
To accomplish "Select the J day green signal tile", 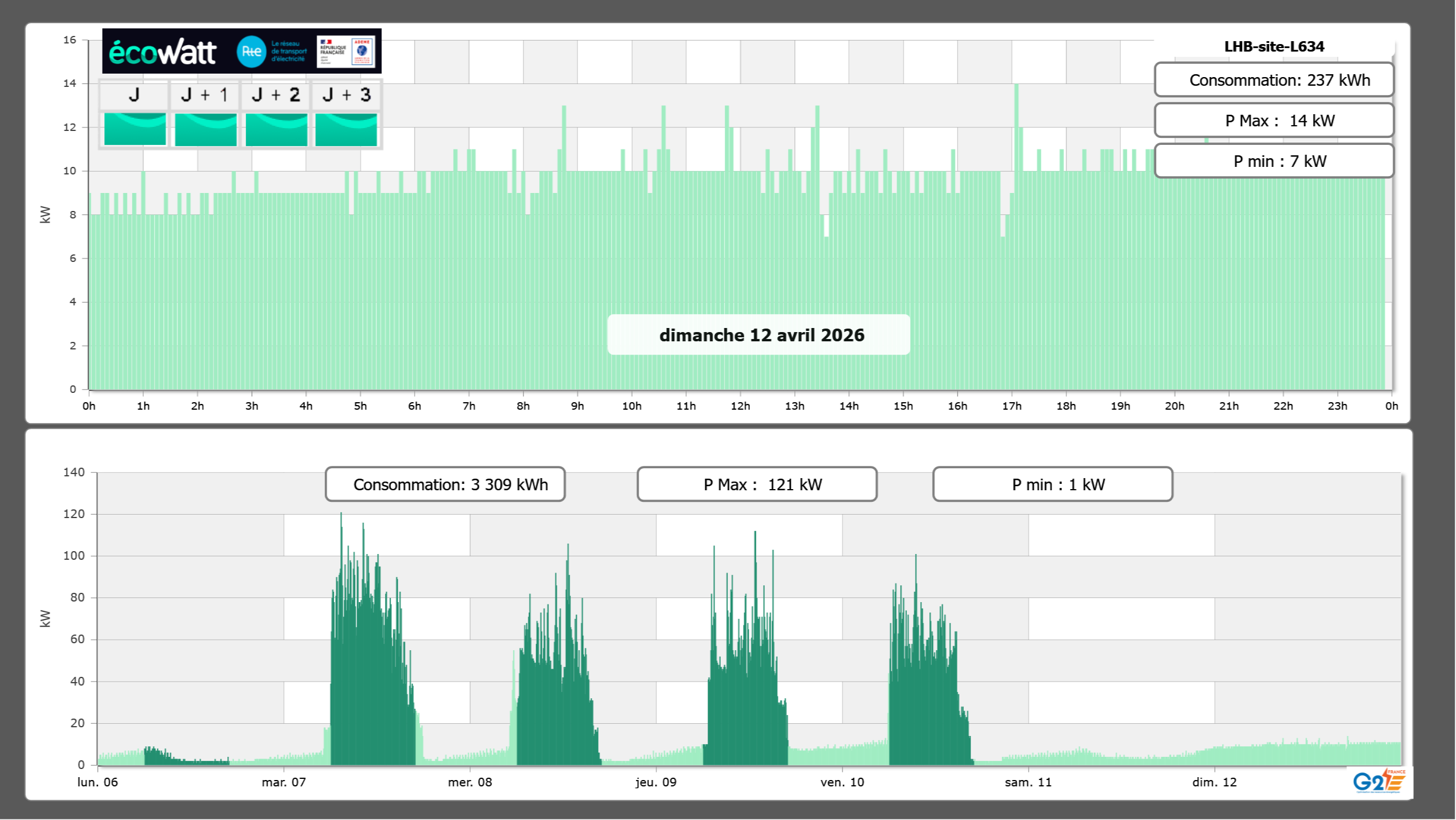I will tap(135, 129).
